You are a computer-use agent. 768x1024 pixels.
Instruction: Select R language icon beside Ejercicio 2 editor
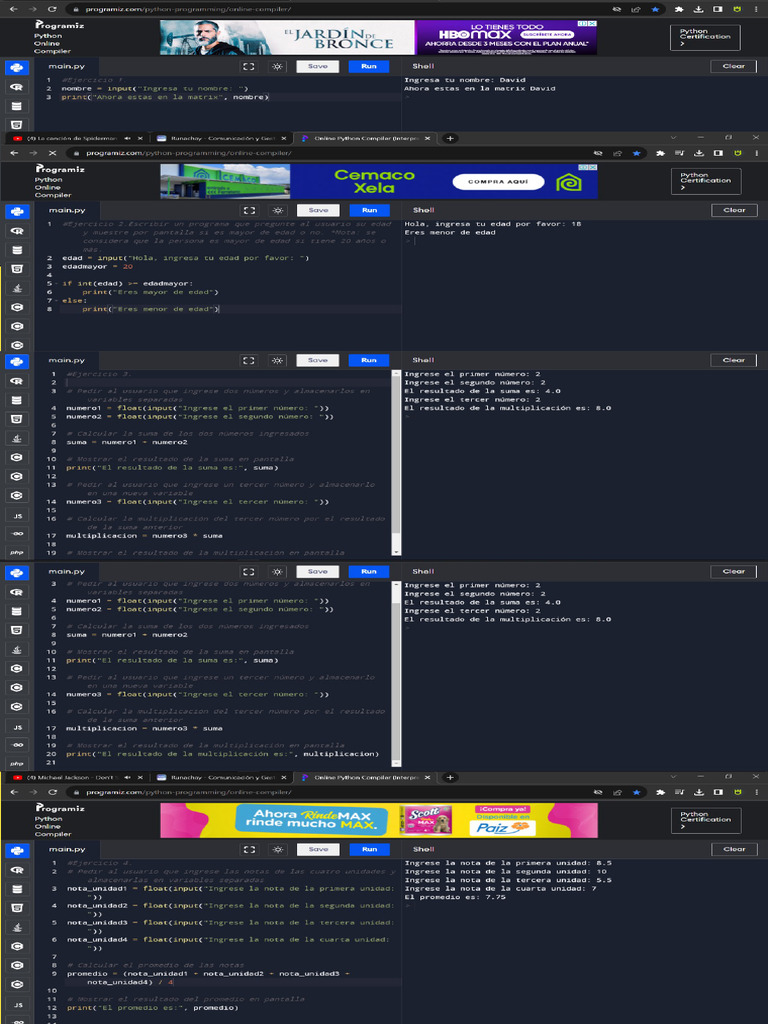coord(17,230)
